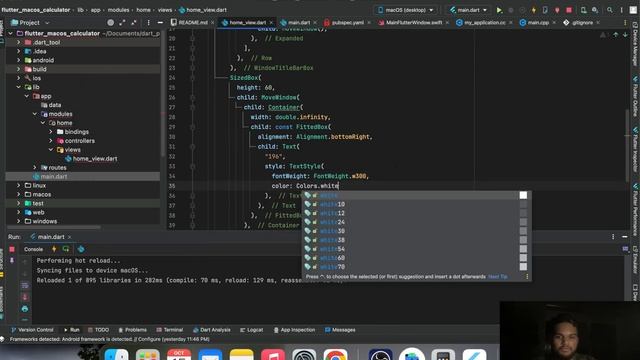The width and height of the screenshot is (640, 360).
Task: Open Chrome from the Dock
Action: (335, 354)
